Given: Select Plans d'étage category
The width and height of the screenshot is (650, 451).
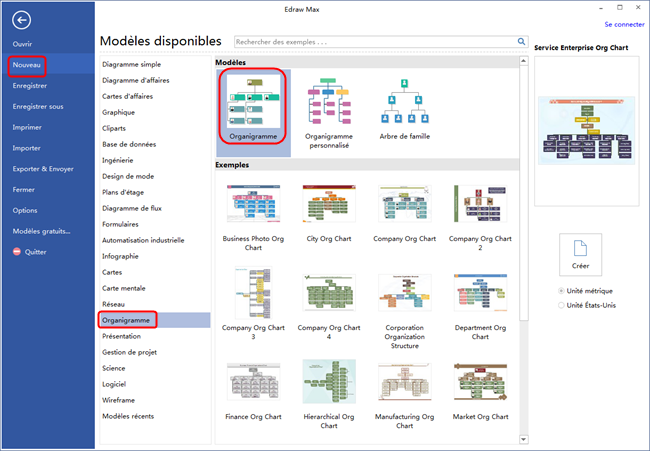Looking at the screenshot, I should 123,192.
